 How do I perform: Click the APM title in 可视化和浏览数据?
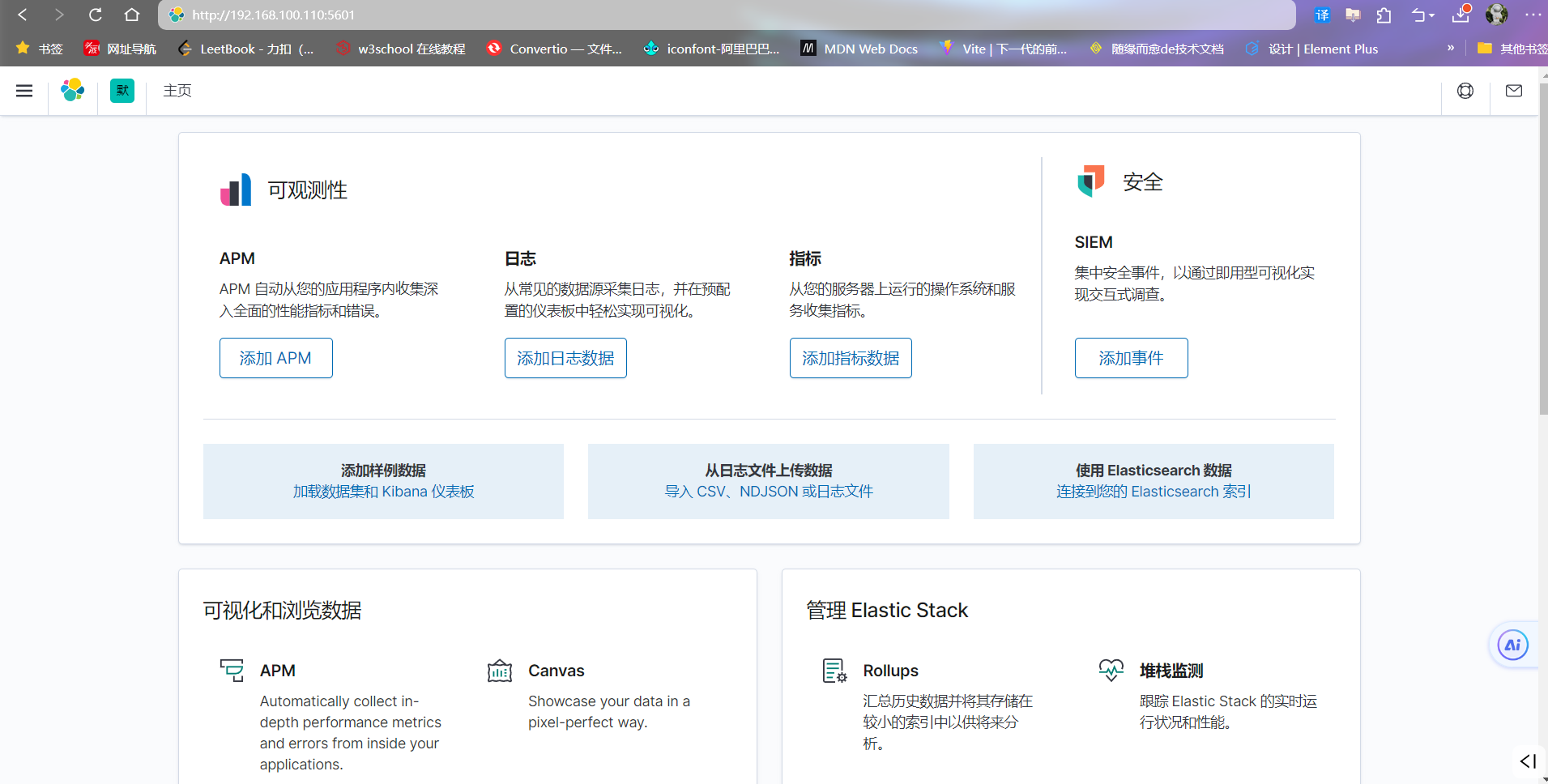click(x=277, y=671)
